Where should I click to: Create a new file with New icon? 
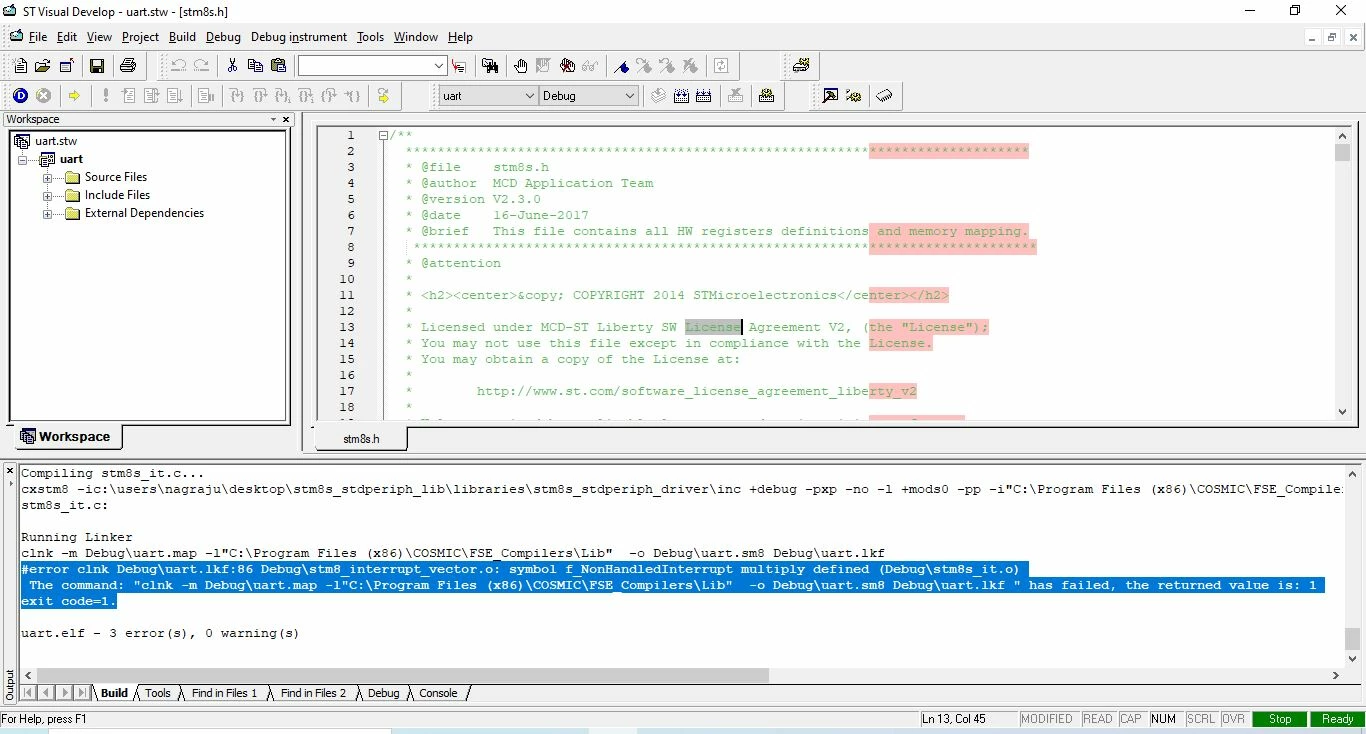pos(20,66)
